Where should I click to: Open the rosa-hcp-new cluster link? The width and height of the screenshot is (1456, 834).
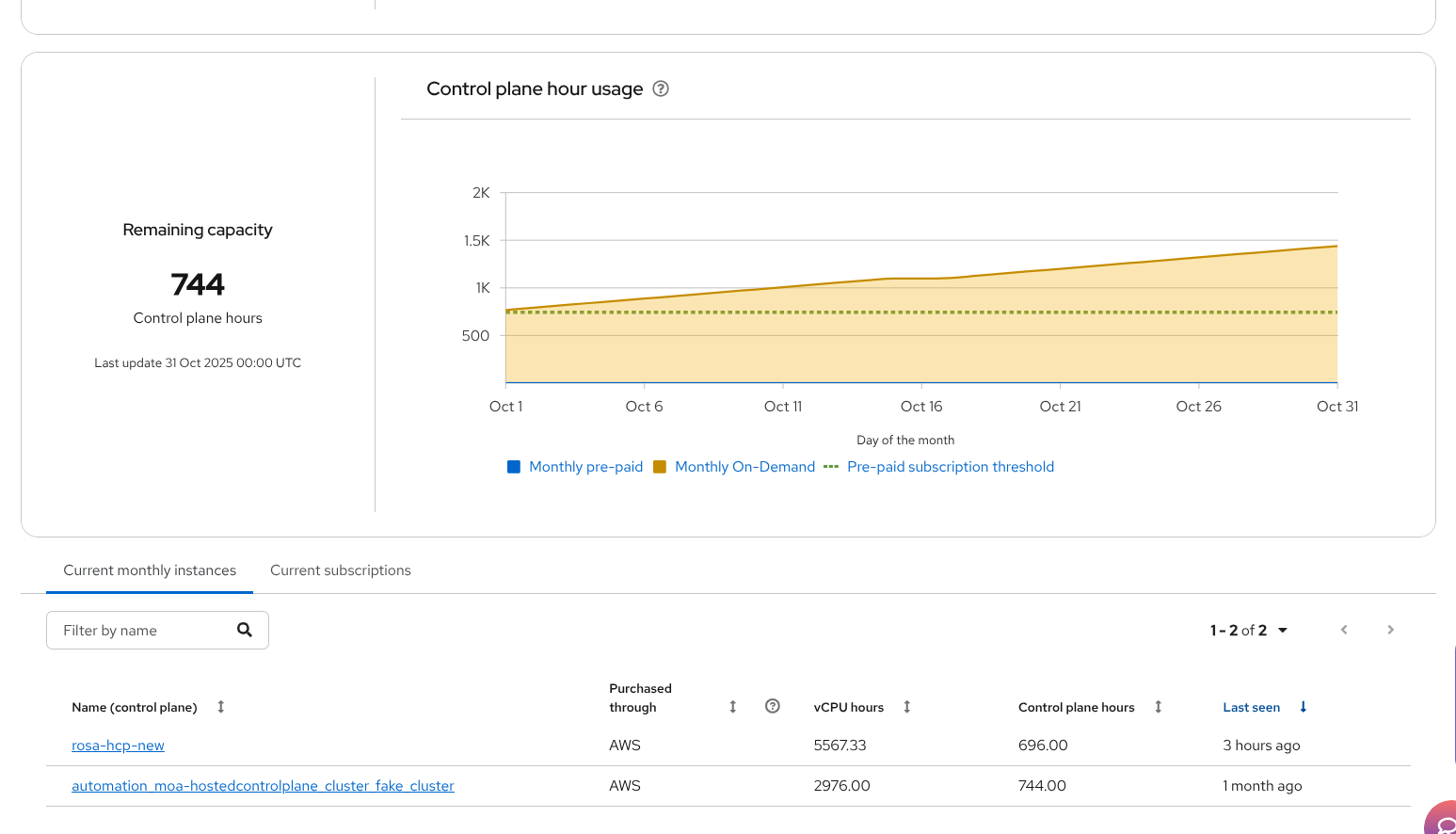tap(118, 746)
